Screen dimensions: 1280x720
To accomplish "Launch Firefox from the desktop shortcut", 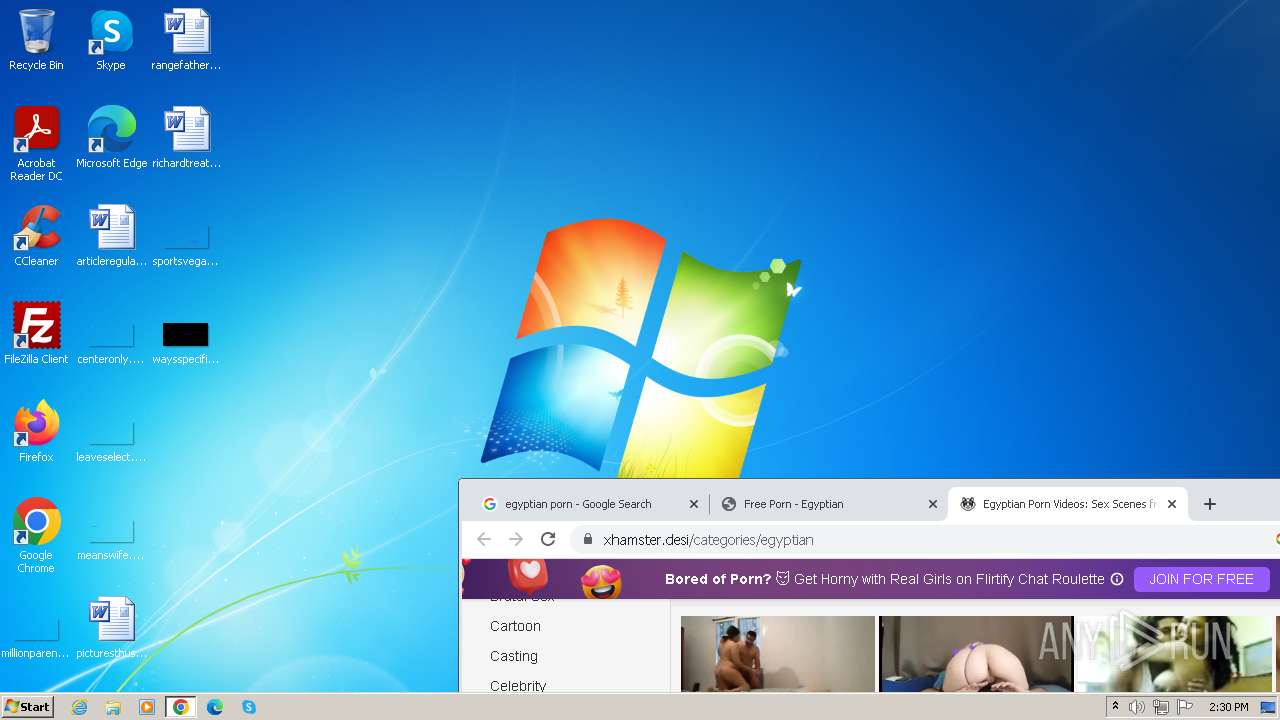I will (x=36, y=432).
